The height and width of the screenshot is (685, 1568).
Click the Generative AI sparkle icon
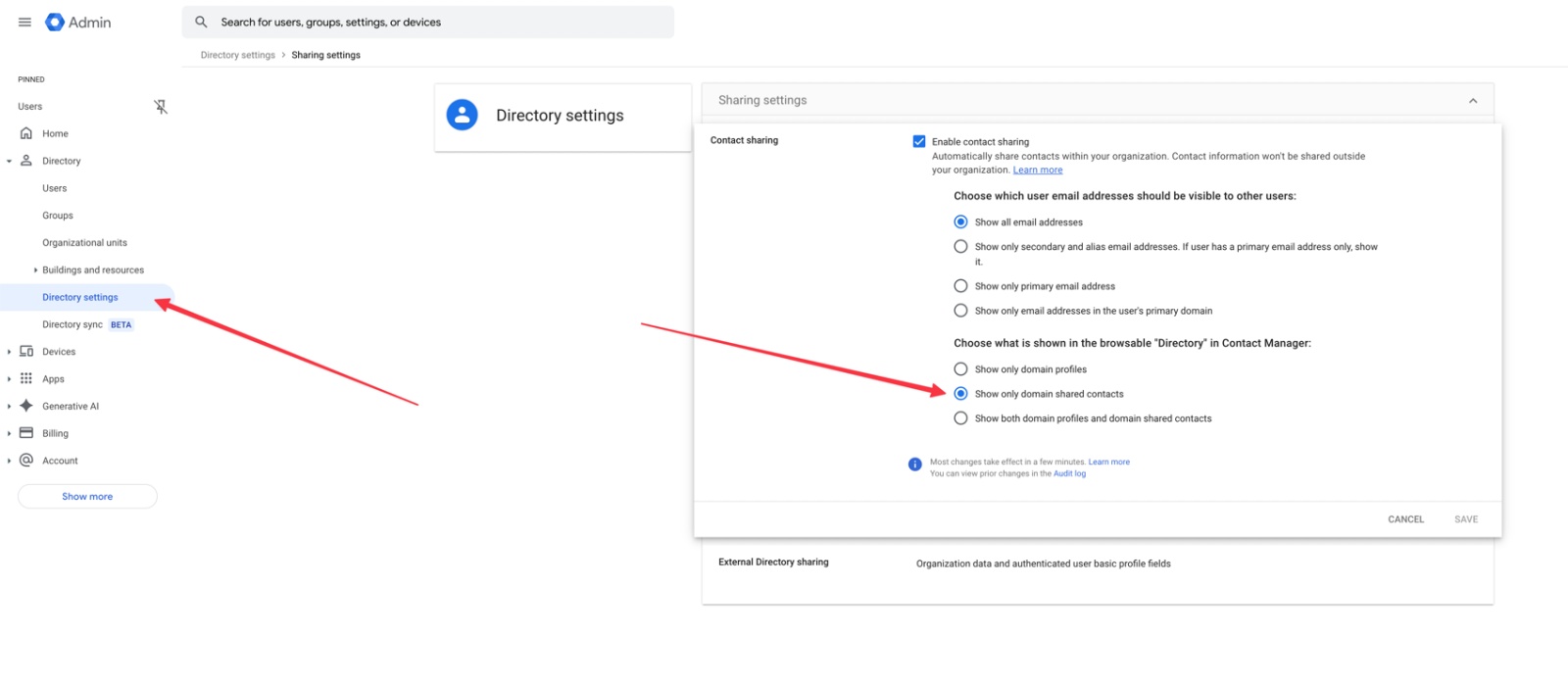pyautogui.click(x=26, y=406)
